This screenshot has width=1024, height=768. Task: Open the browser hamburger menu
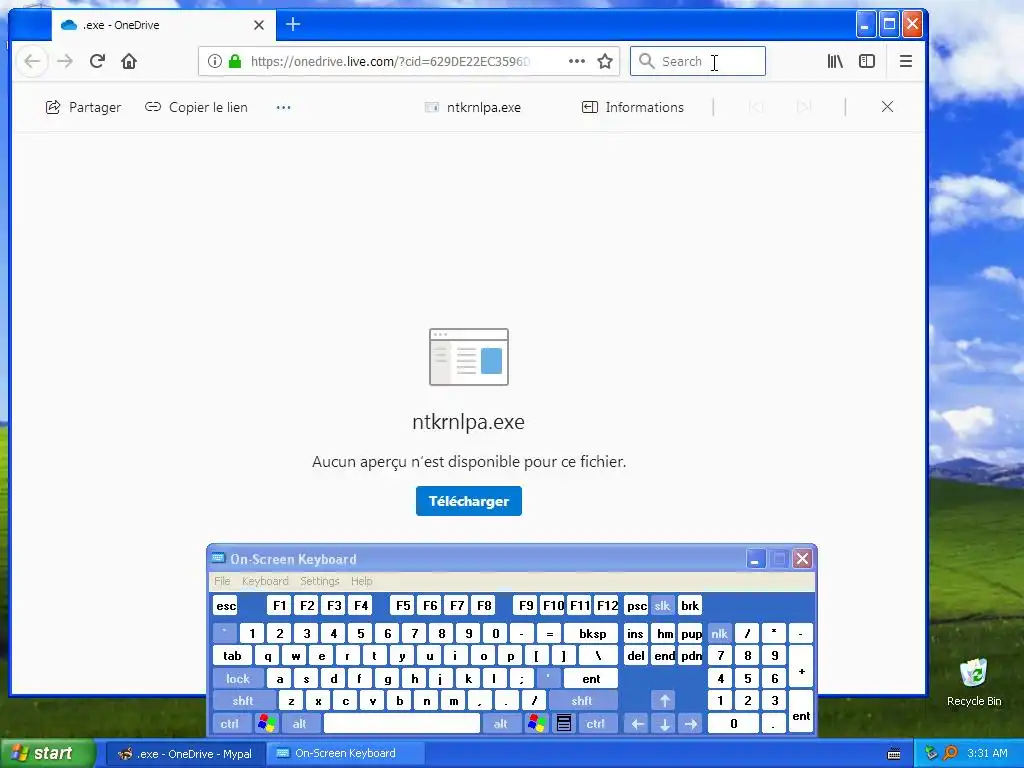pyautogui.click(x=906, y=61)
